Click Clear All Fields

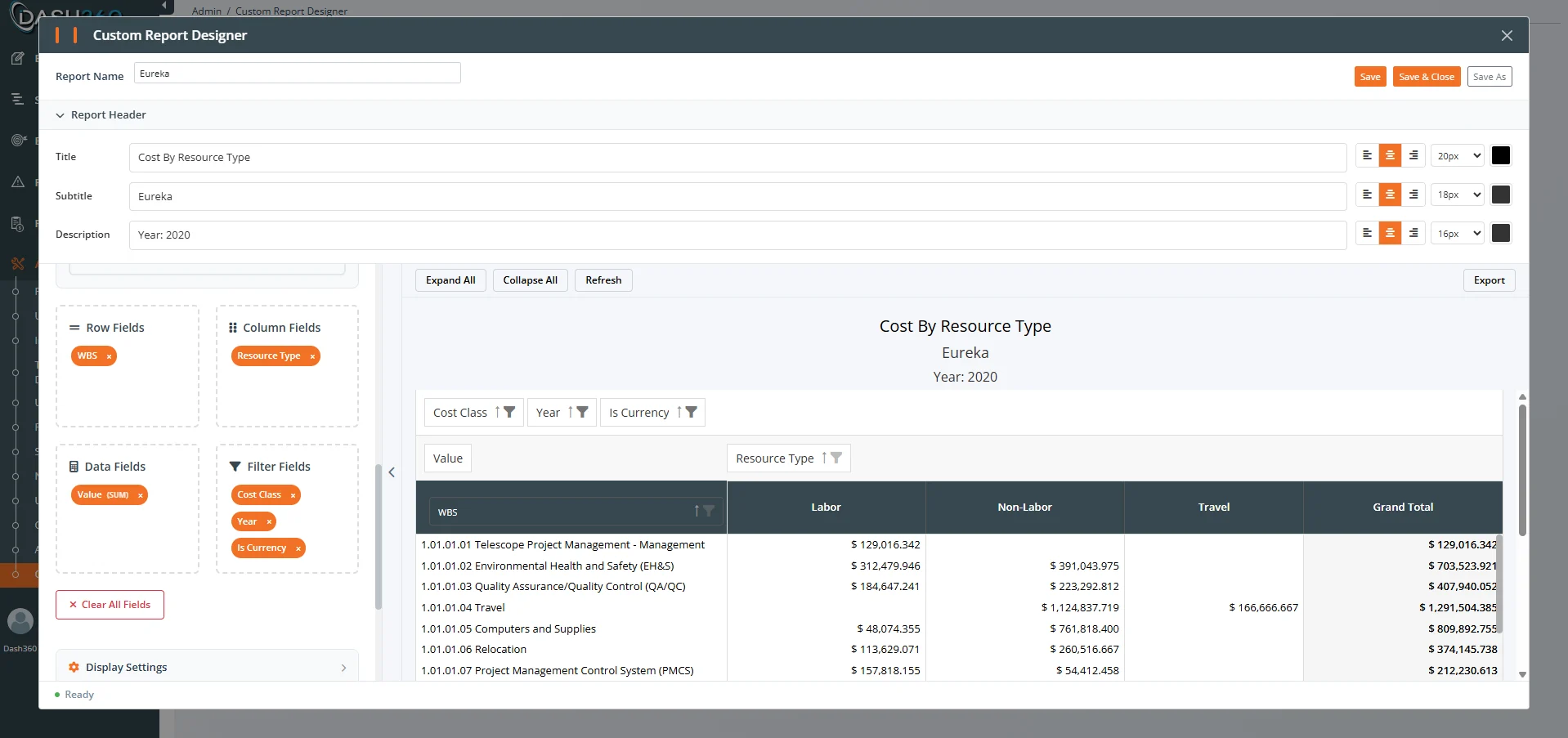[x=110, y=605]
